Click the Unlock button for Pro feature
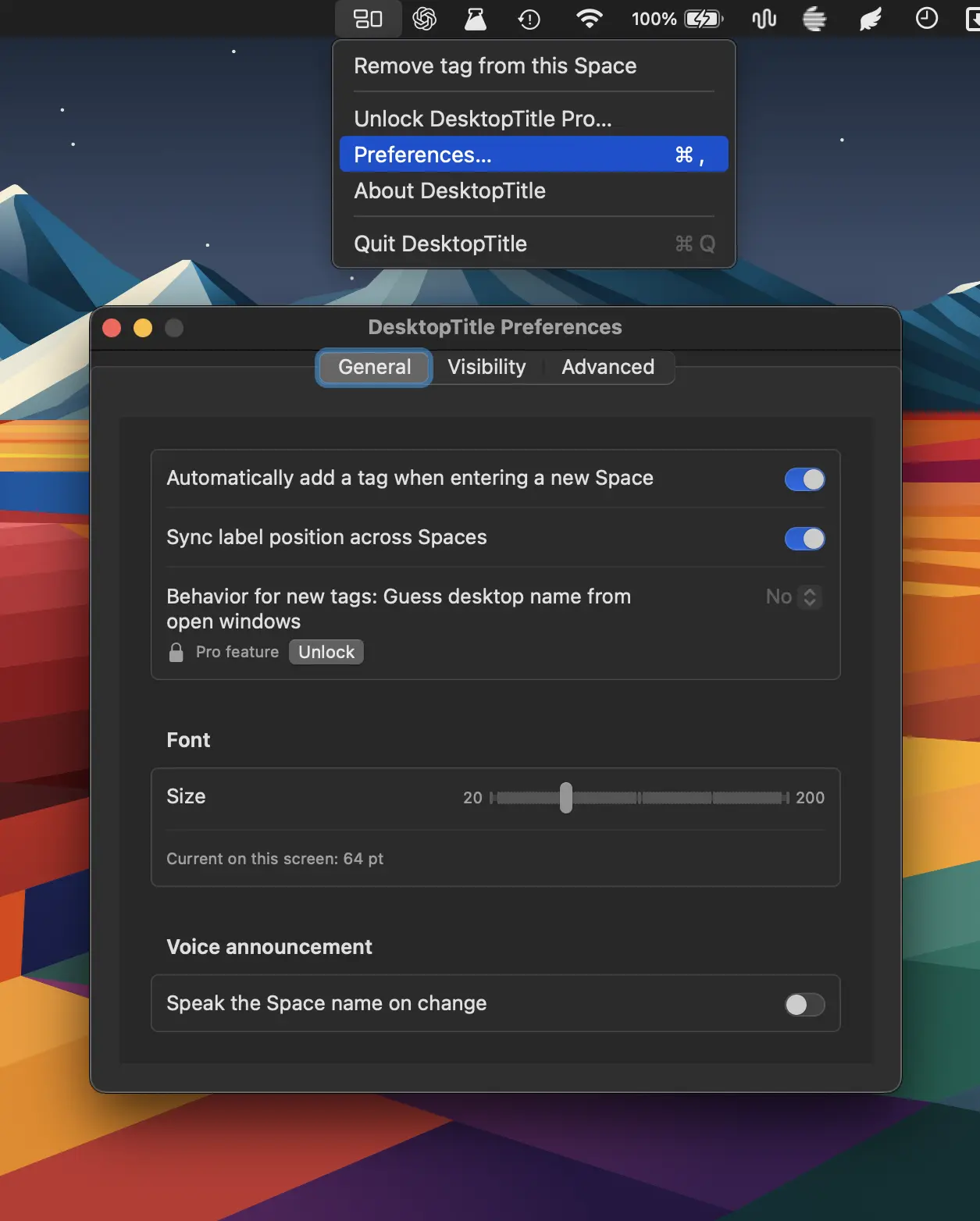 click(x=326, y=652)
